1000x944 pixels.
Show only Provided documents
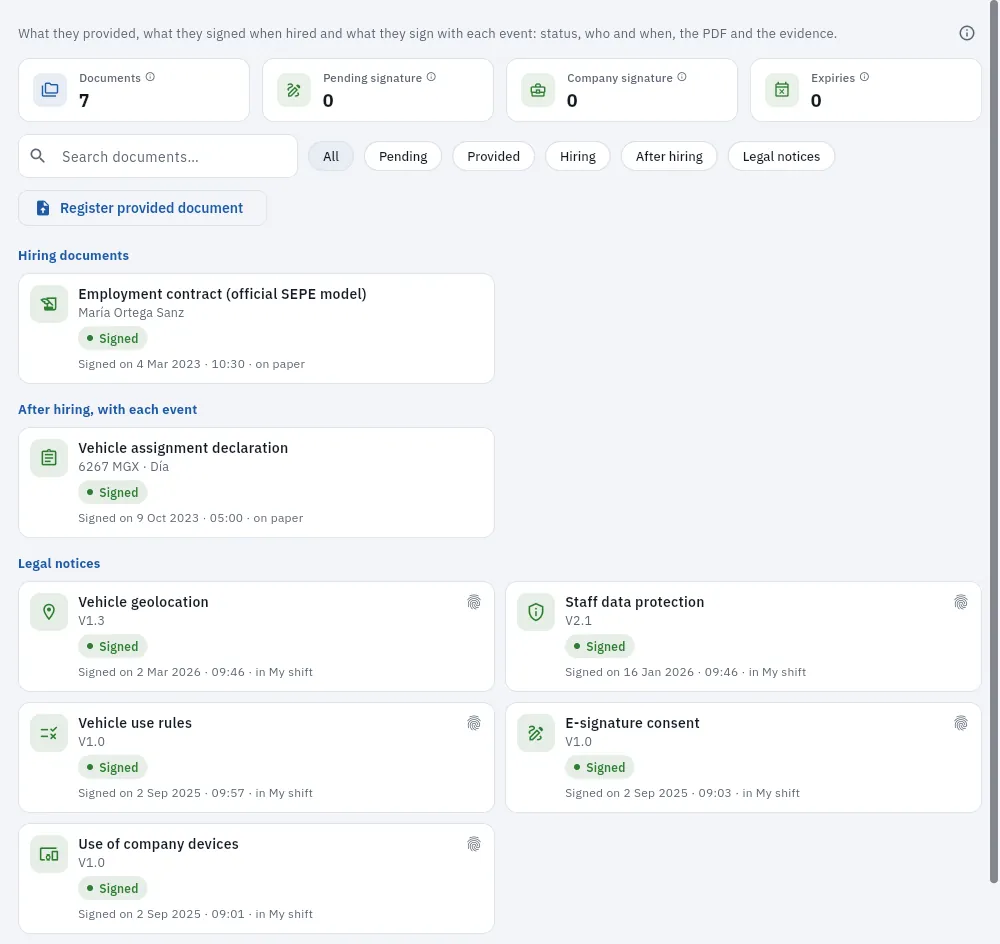(494, 156)
